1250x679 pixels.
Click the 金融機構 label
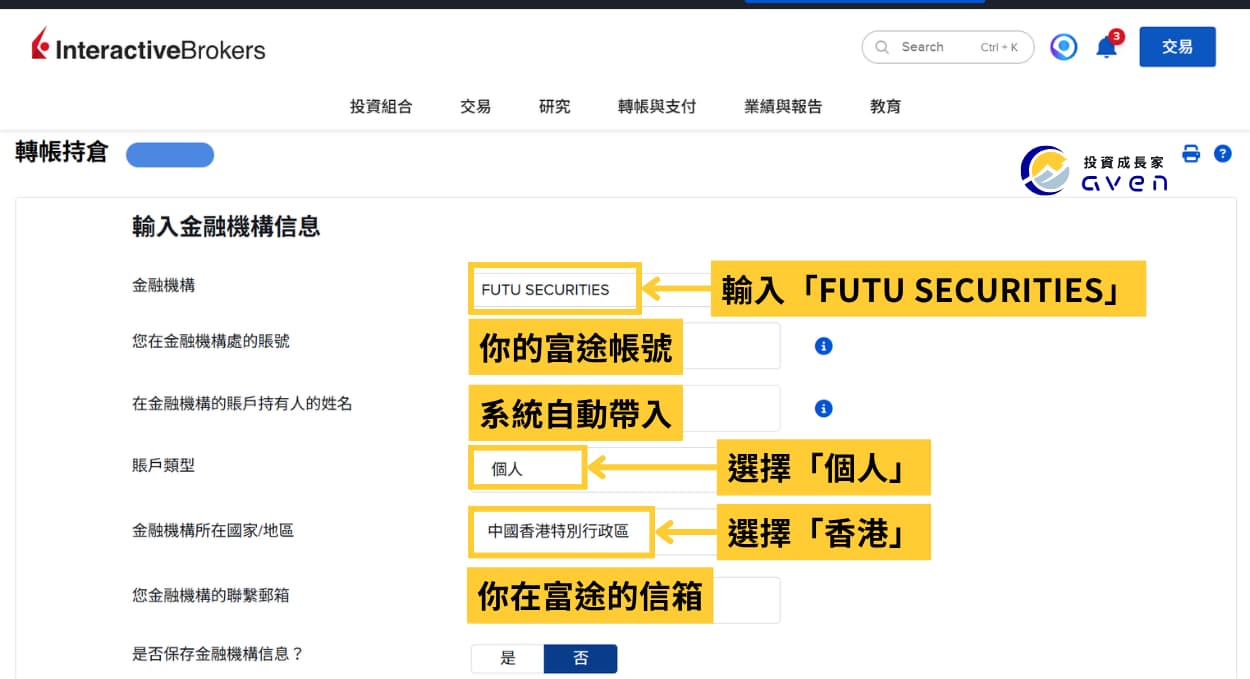tap(163, 285)
